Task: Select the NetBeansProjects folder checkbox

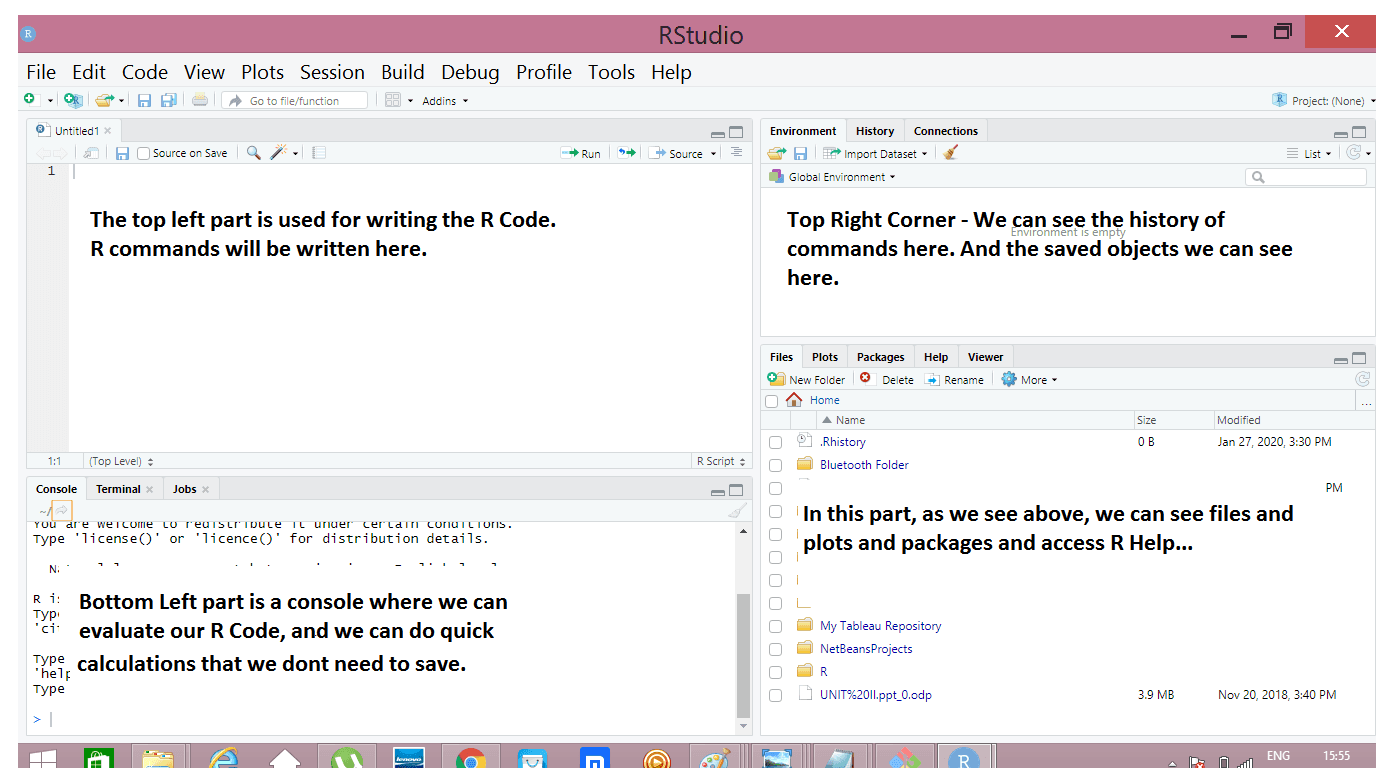Action: pos(775,649)
